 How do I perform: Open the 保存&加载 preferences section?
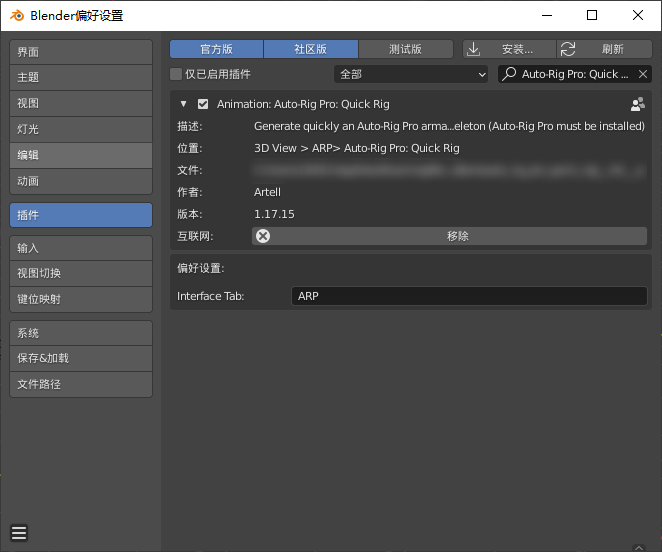tap(81, 358)
